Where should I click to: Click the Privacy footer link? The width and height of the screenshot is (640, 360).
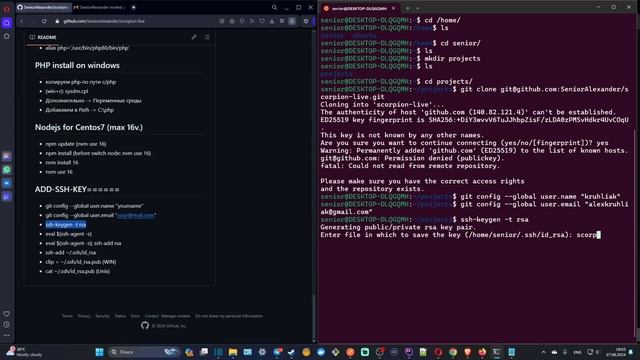(84, 316)
